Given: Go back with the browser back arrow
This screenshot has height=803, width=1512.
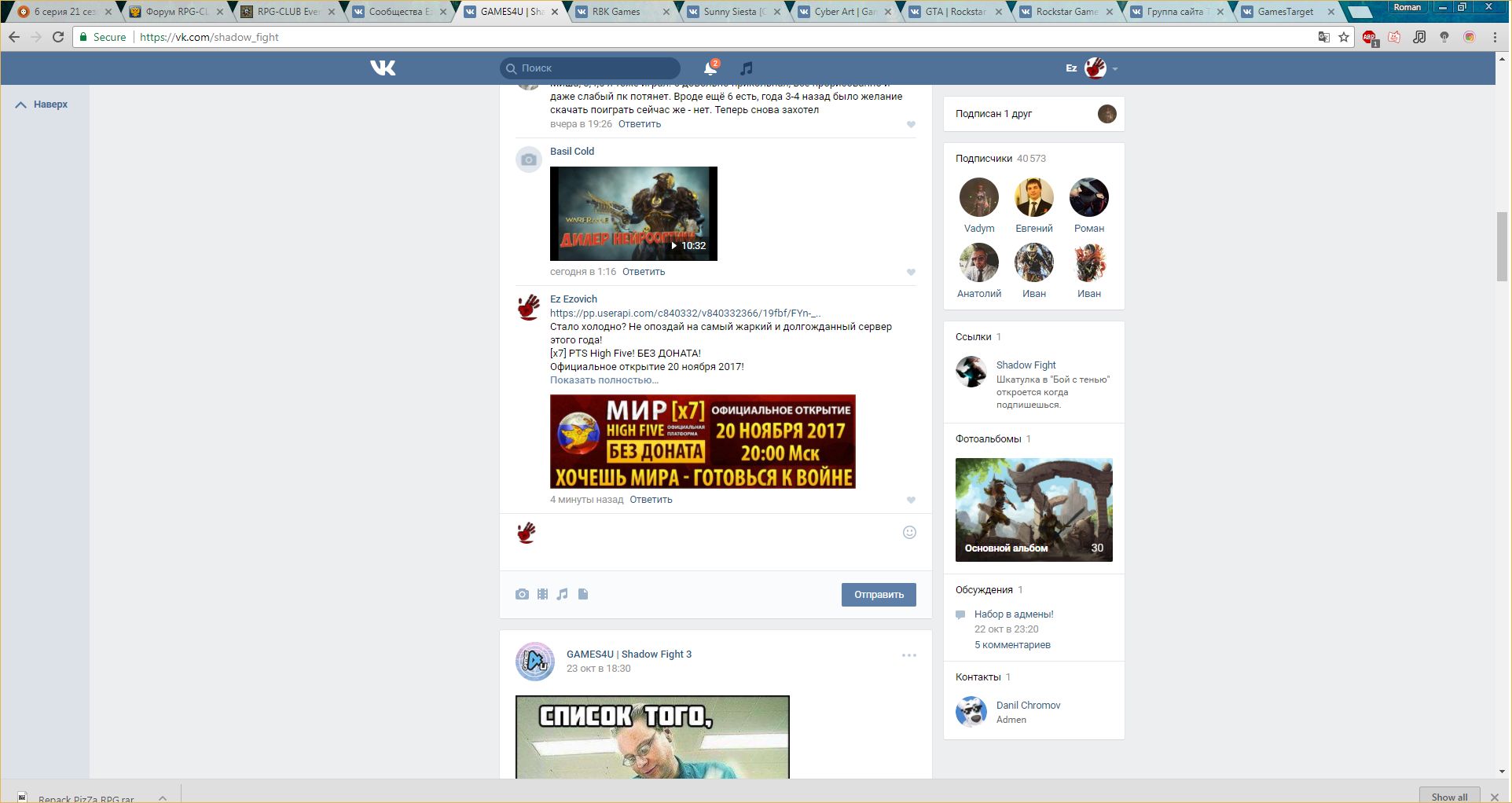Looking at the screenshot, I should click(x=14, y=37).
